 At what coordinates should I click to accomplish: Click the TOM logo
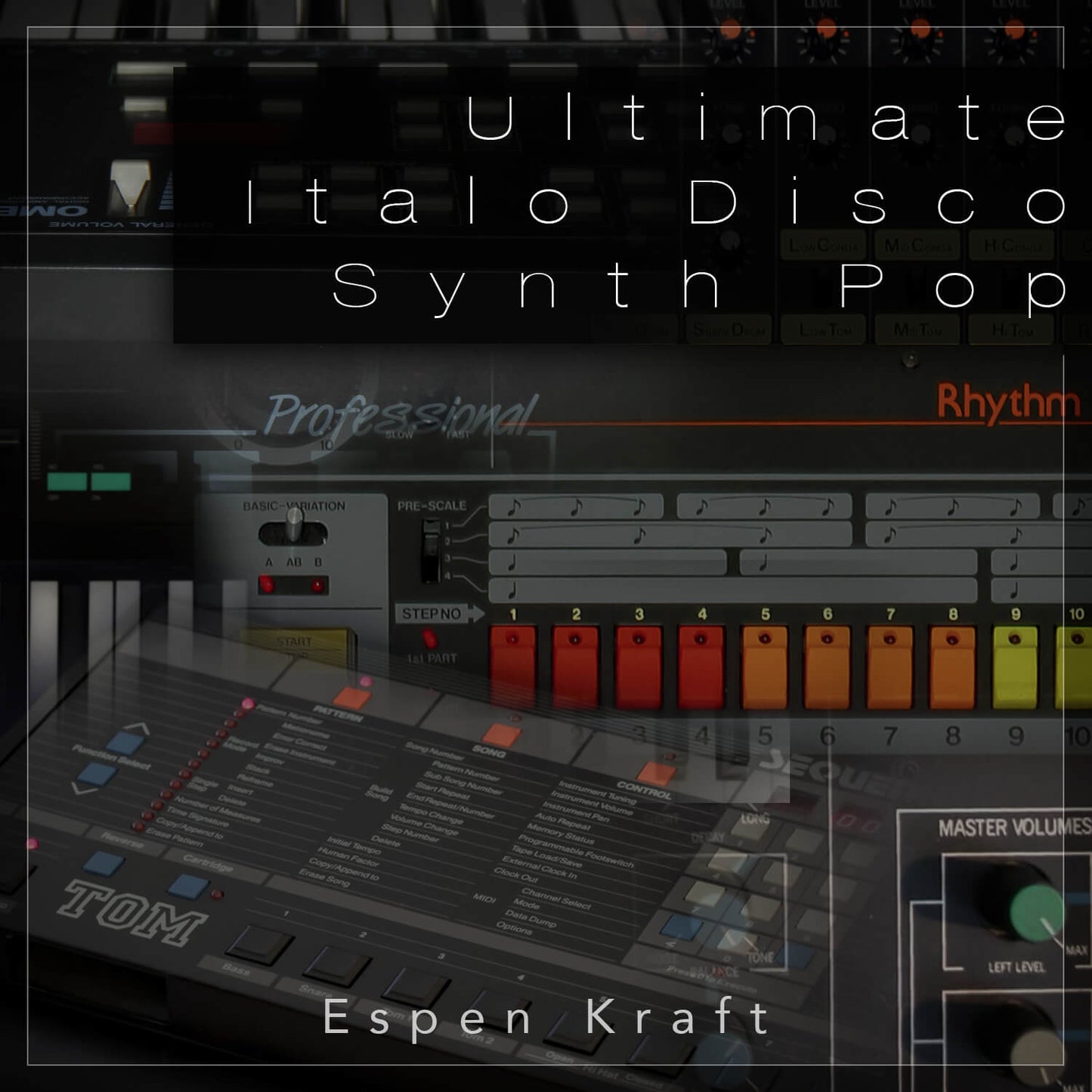coord(134,911)
